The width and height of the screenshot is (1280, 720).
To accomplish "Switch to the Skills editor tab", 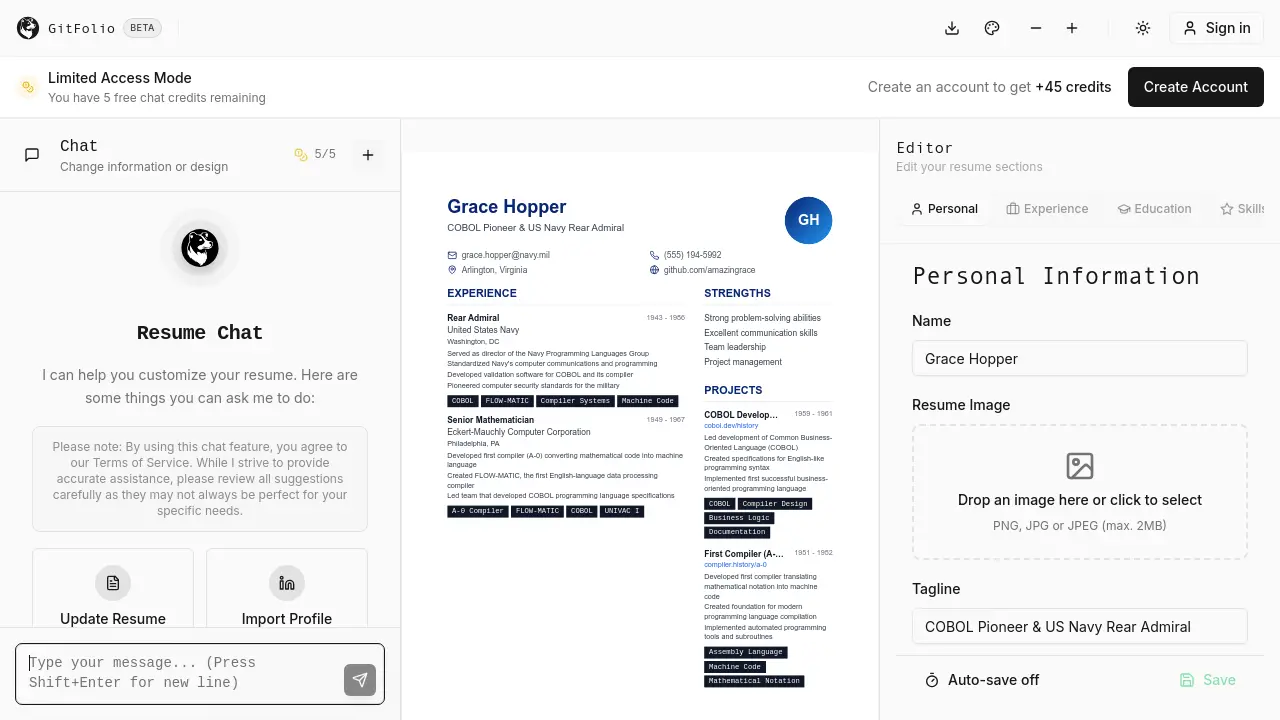I will tap(1242, 209).
